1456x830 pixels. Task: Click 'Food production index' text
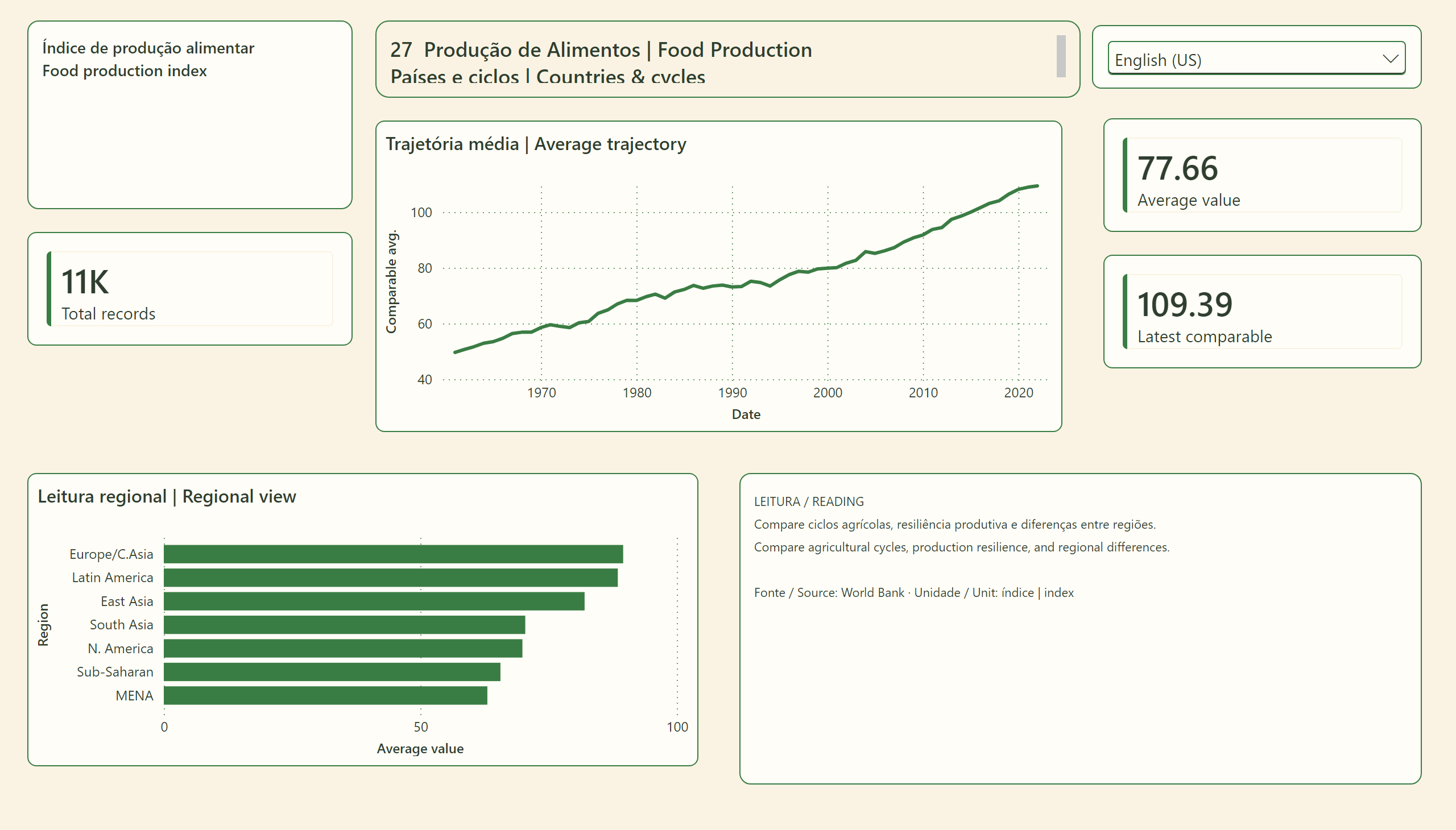pyautogui.click(x=125, y=70)
